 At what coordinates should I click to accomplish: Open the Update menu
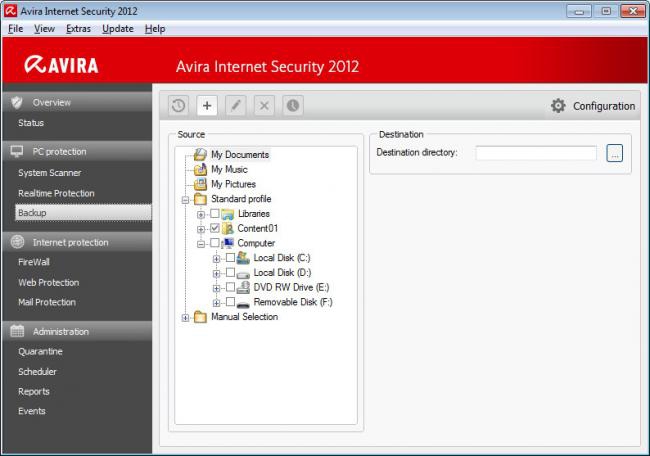click(118, 29)
